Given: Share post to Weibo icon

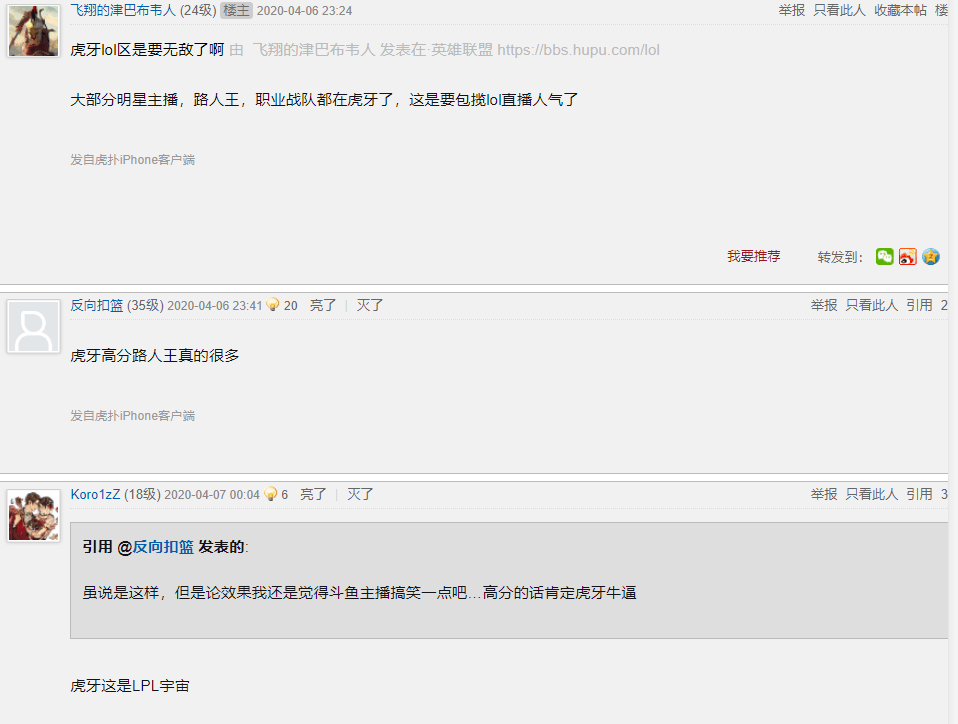Looking at the screenshot, I should coord(907,257).
